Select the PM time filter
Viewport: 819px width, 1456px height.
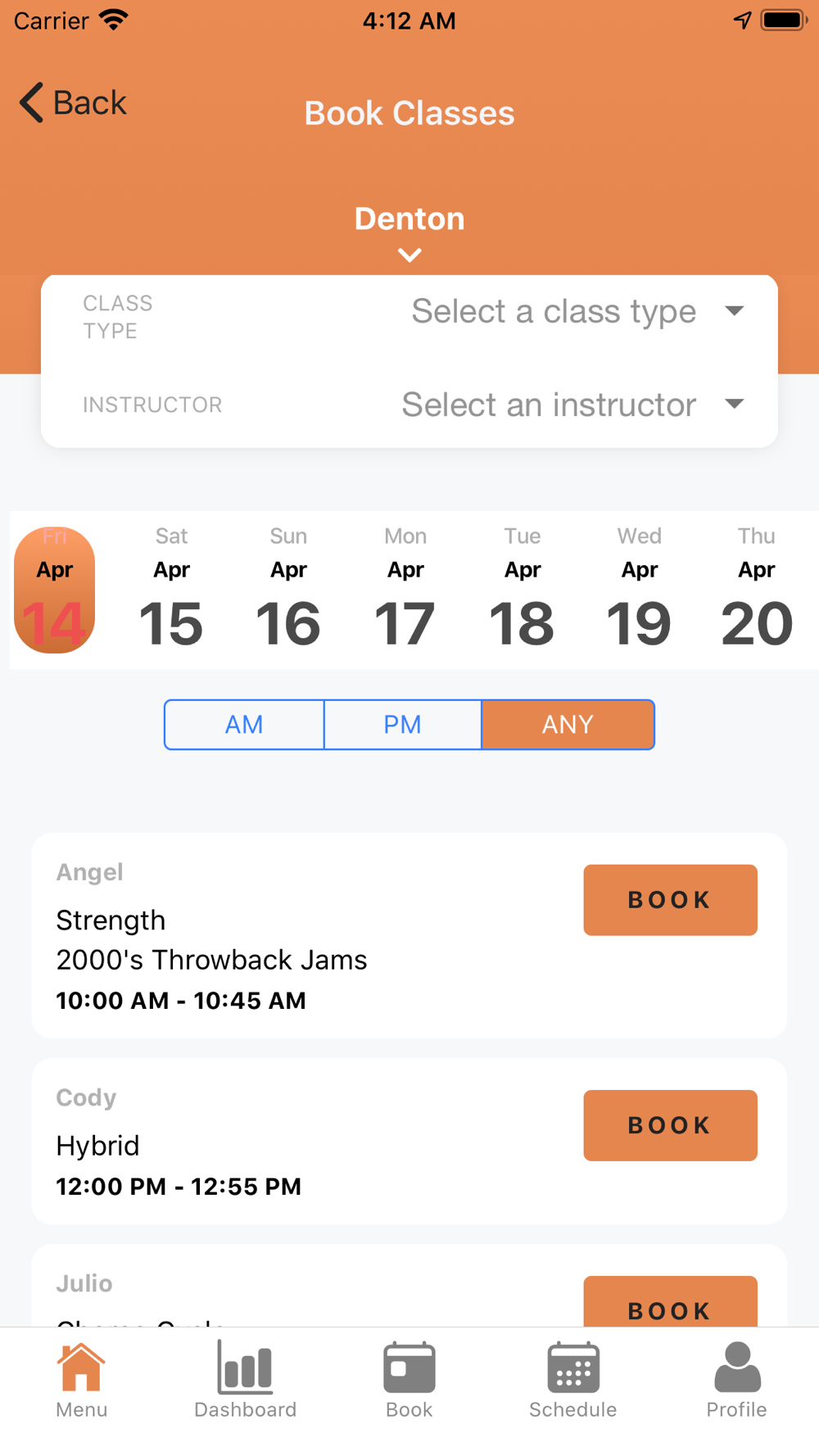403,725
